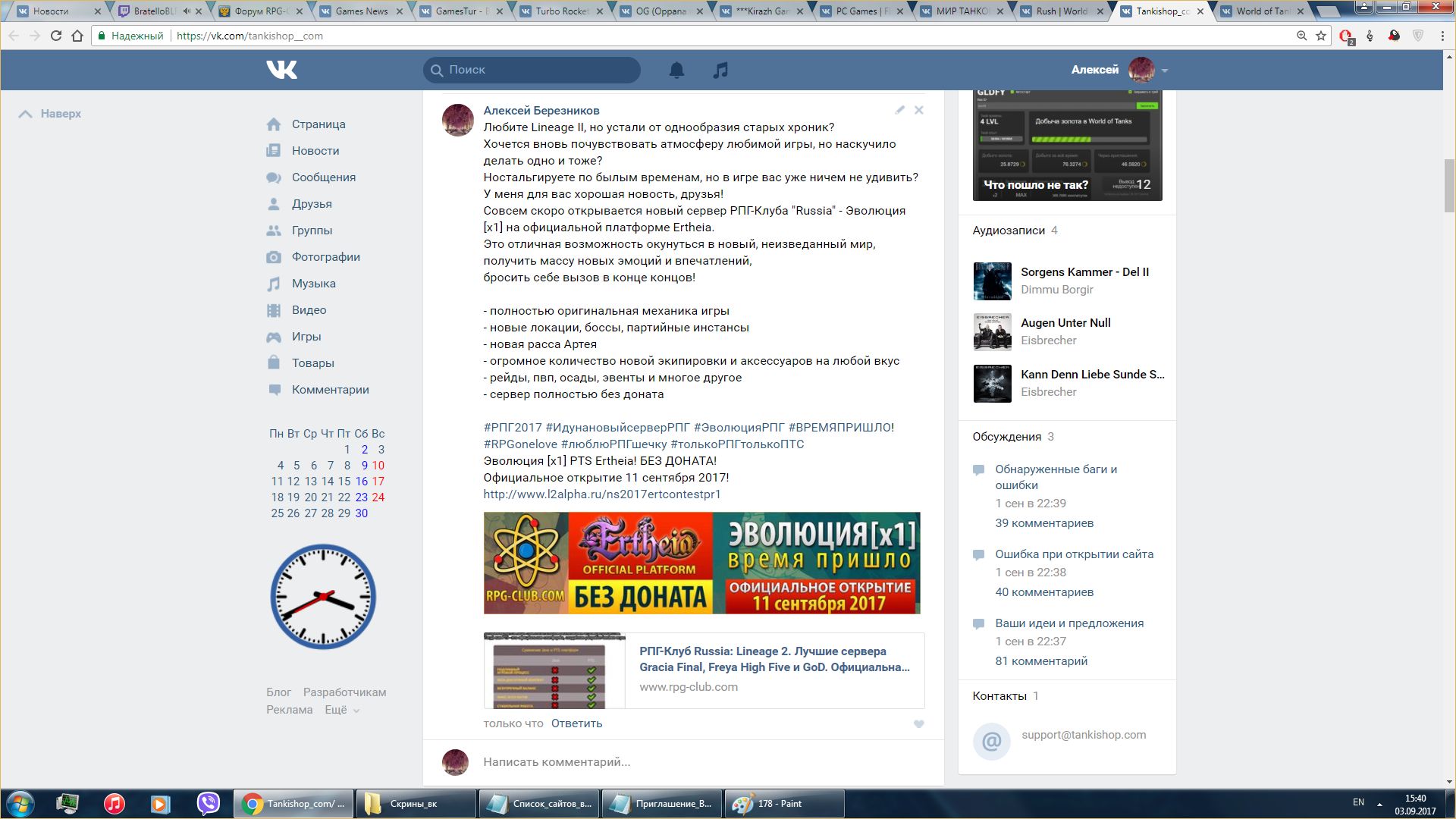This screenshot has width=1456, height=819.
Task: Open the Аудиозаписи section header
Action: point(1009,231)
